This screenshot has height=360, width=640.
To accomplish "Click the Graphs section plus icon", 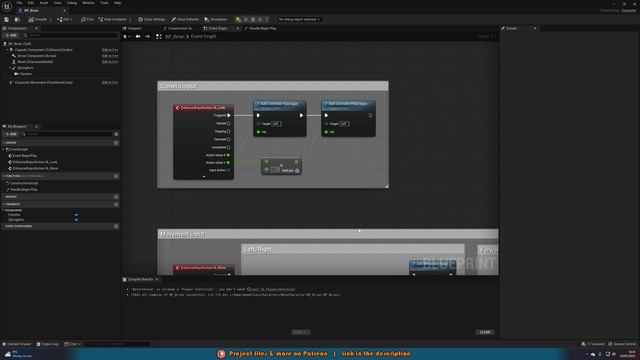I will (x=116, y=143).
